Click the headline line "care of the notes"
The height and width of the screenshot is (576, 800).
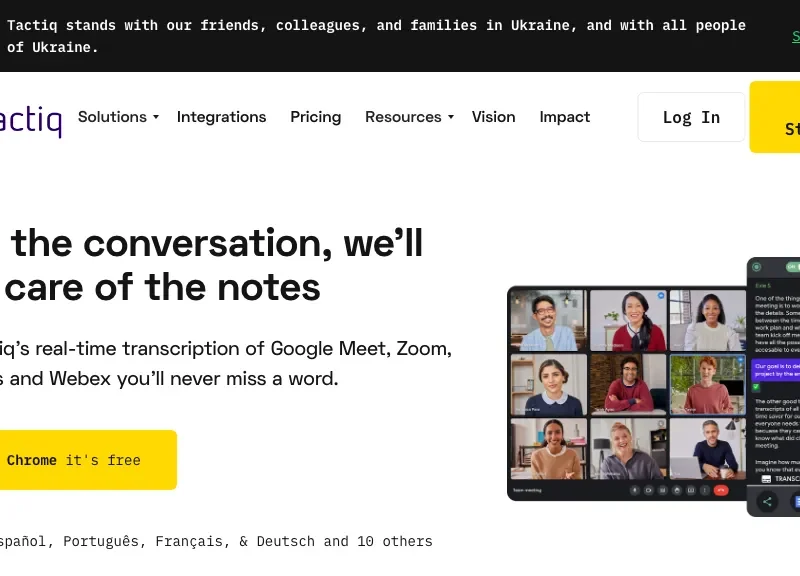162,287
